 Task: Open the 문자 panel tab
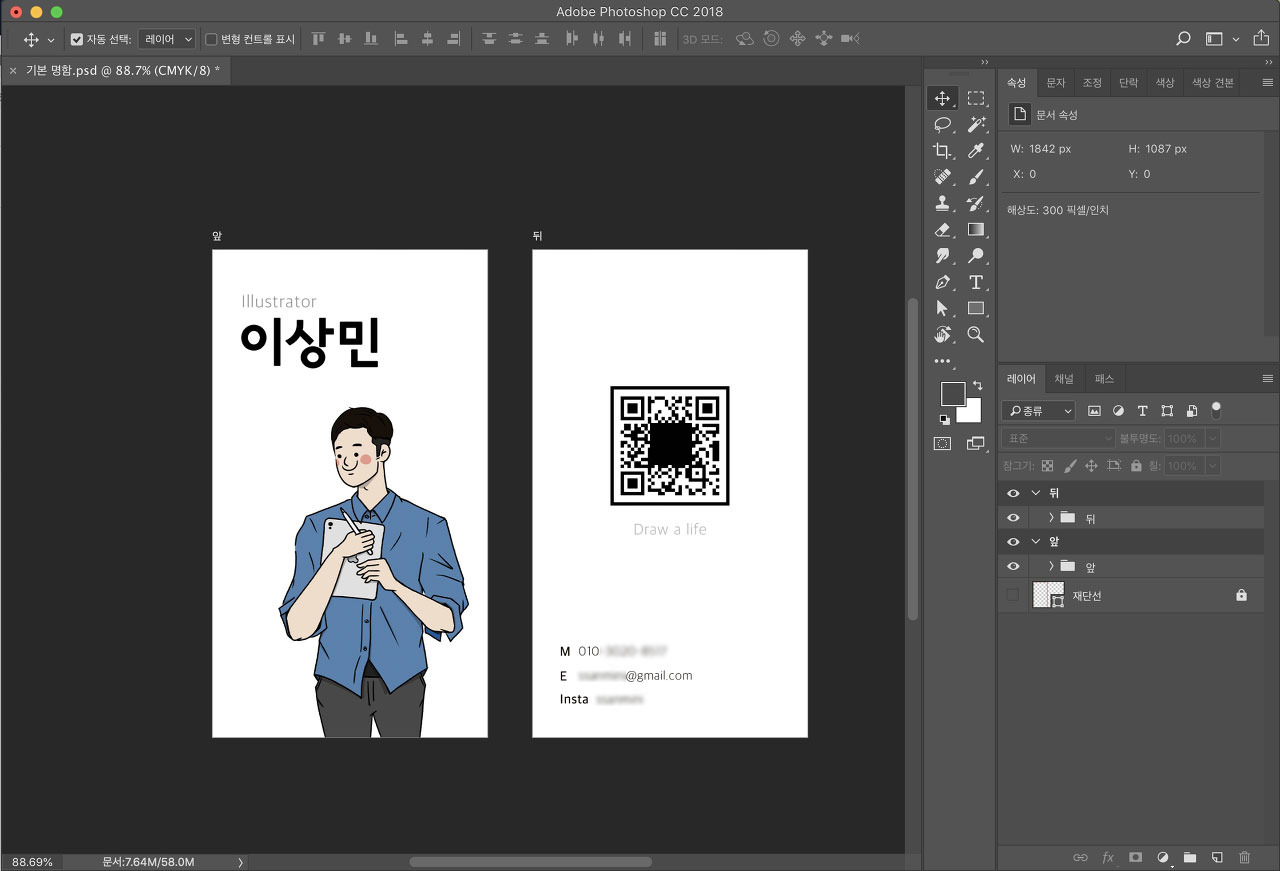coord(1056,83)
